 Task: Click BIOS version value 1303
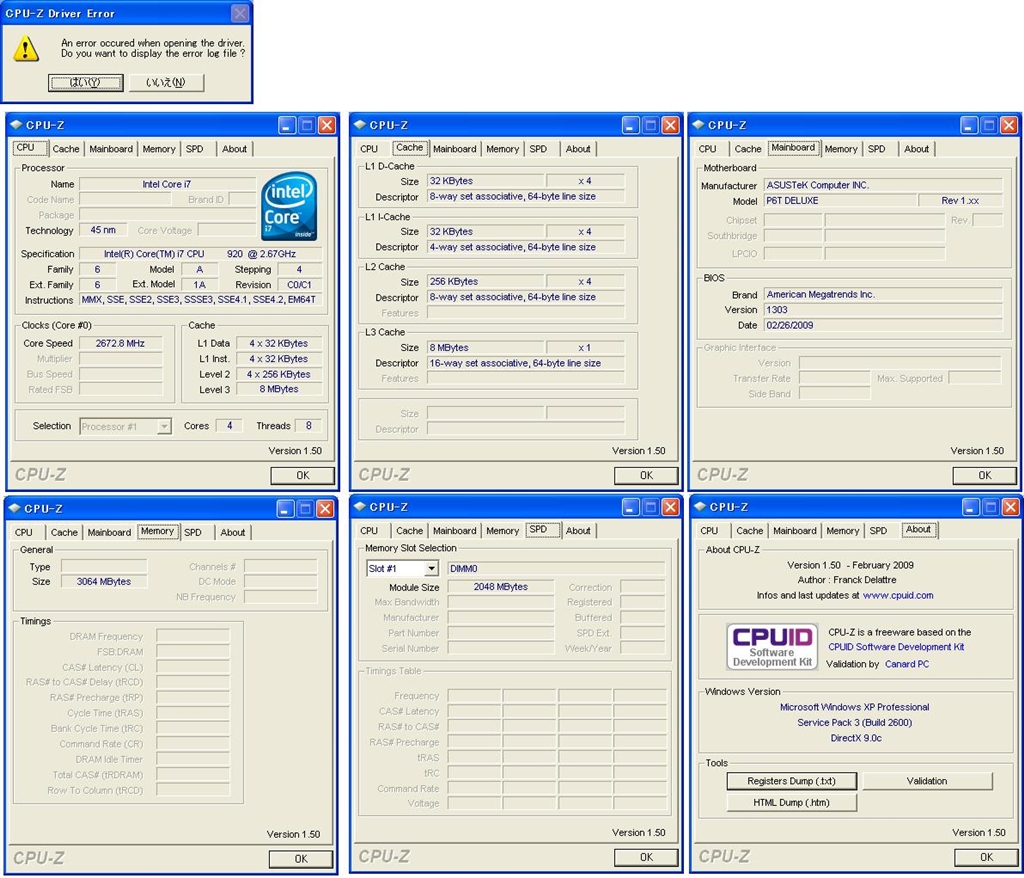point(883,310)
